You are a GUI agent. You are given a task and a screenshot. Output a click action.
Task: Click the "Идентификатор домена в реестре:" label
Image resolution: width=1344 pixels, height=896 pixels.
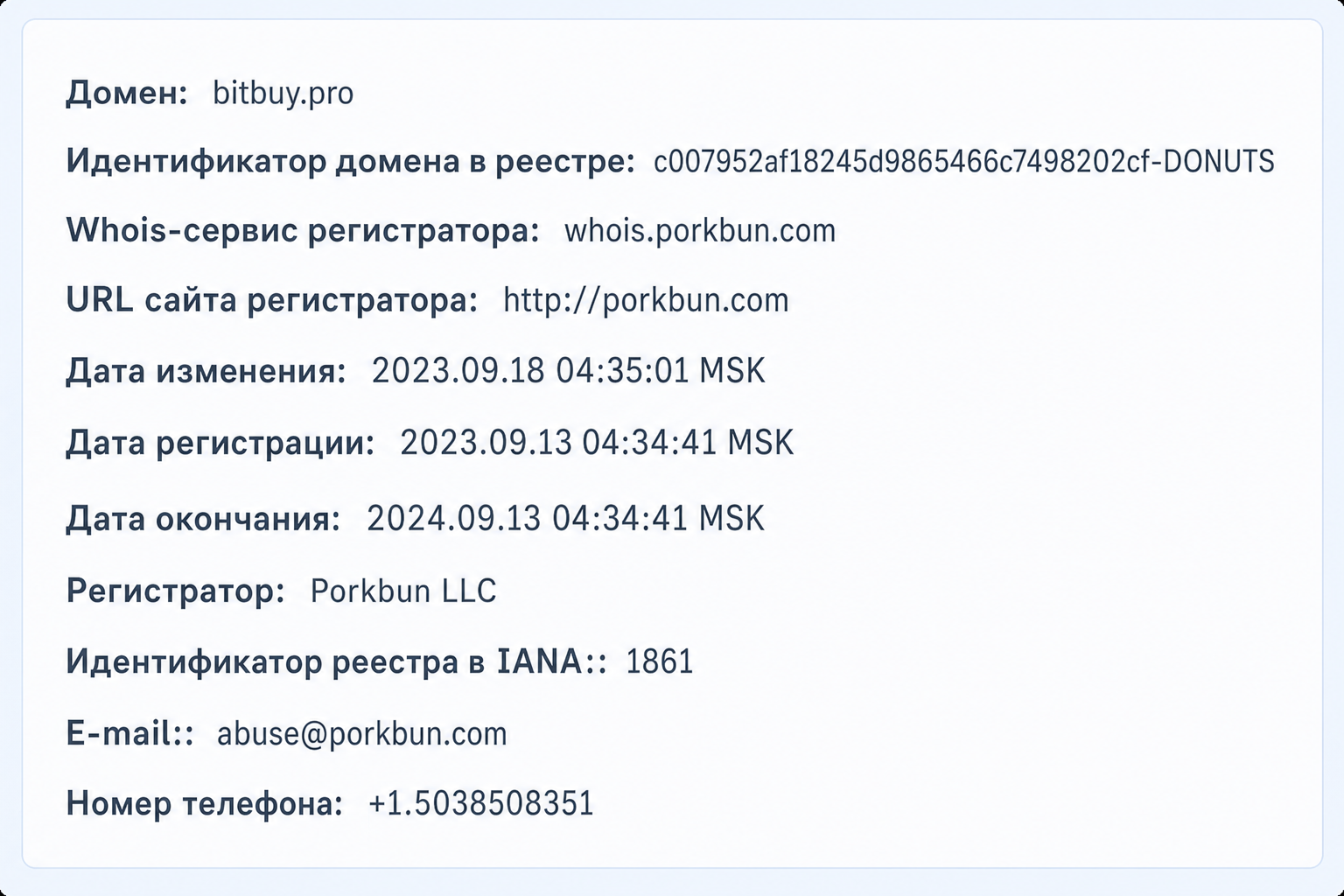tap(350, 161)
